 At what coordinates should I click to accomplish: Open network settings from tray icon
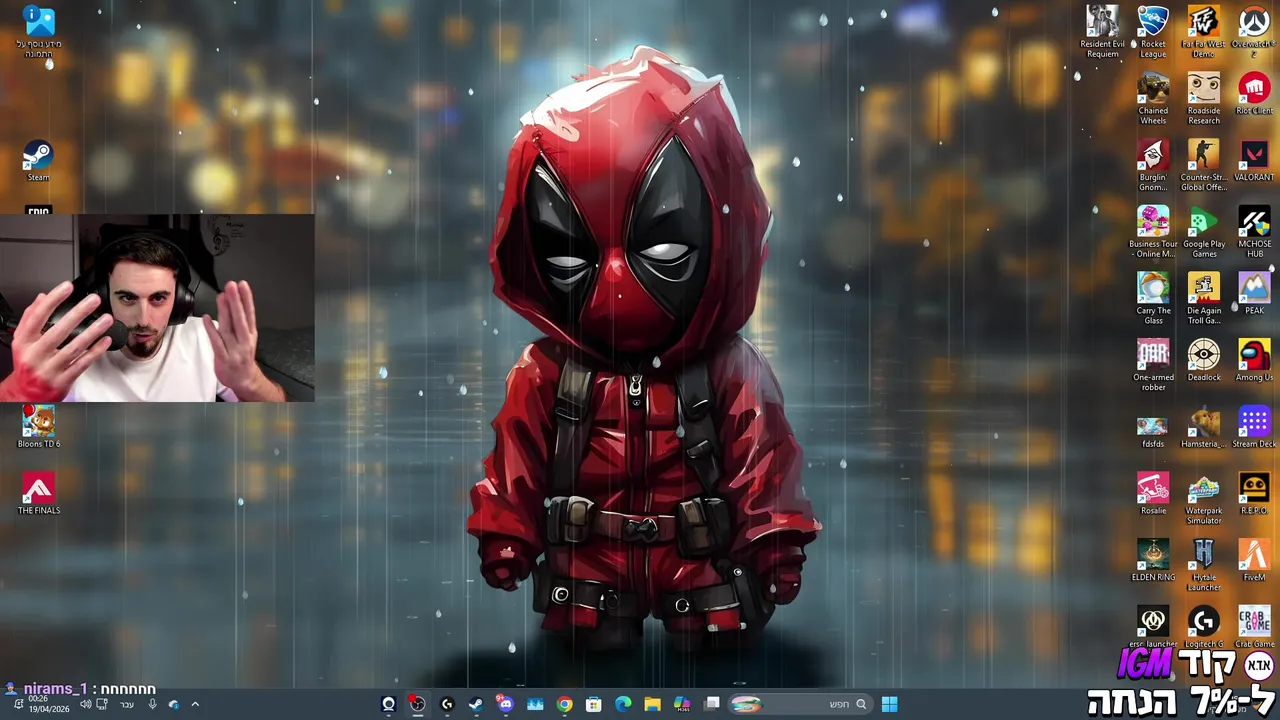click(102, 704)
